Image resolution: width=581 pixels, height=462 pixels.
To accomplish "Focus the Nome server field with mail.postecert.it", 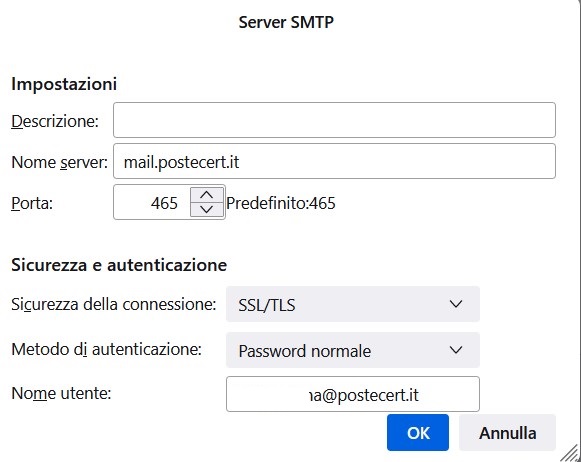I will coord(334,161).
